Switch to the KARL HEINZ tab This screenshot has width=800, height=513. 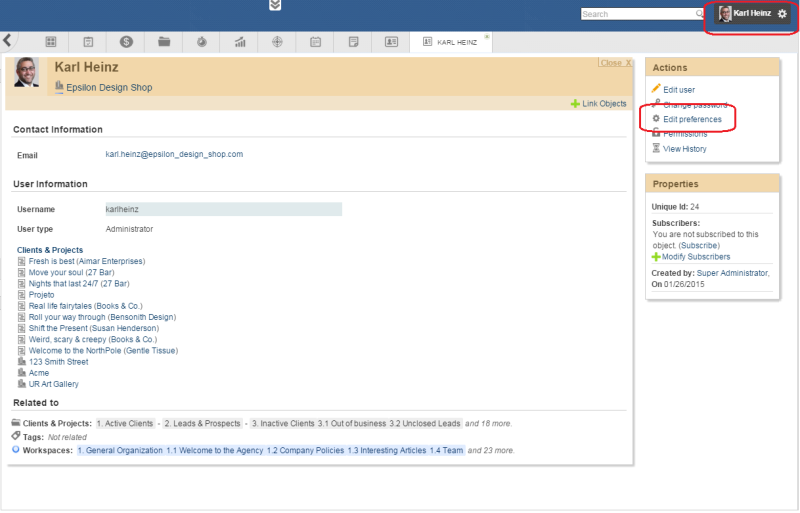(451, 42)
